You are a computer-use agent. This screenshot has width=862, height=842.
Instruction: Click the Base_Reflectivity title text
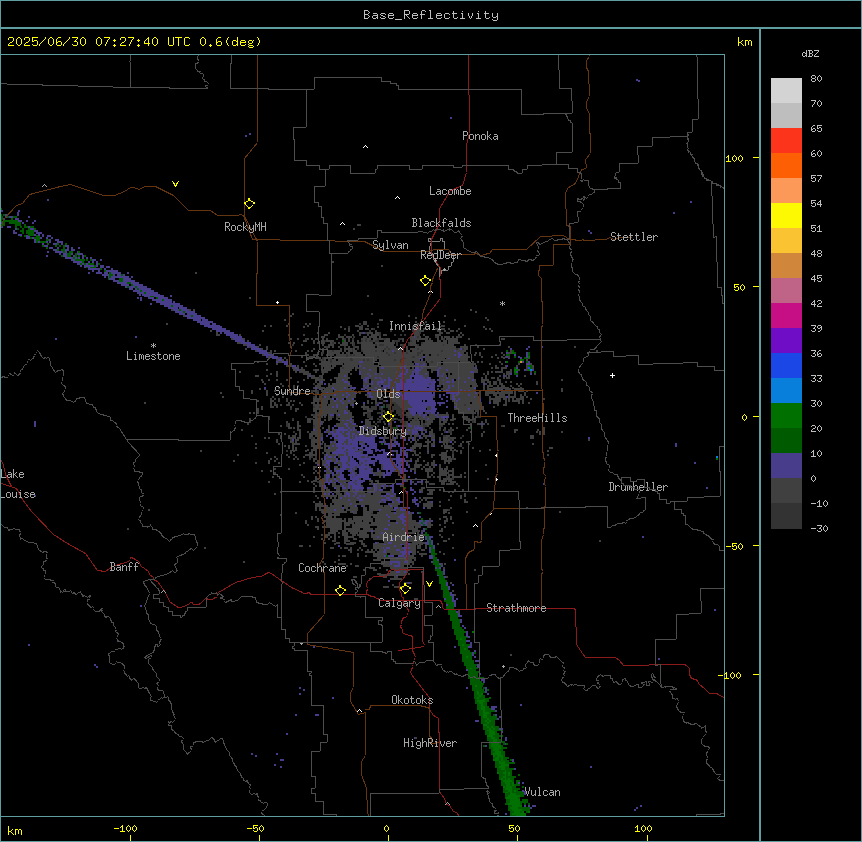pos(431,15)
